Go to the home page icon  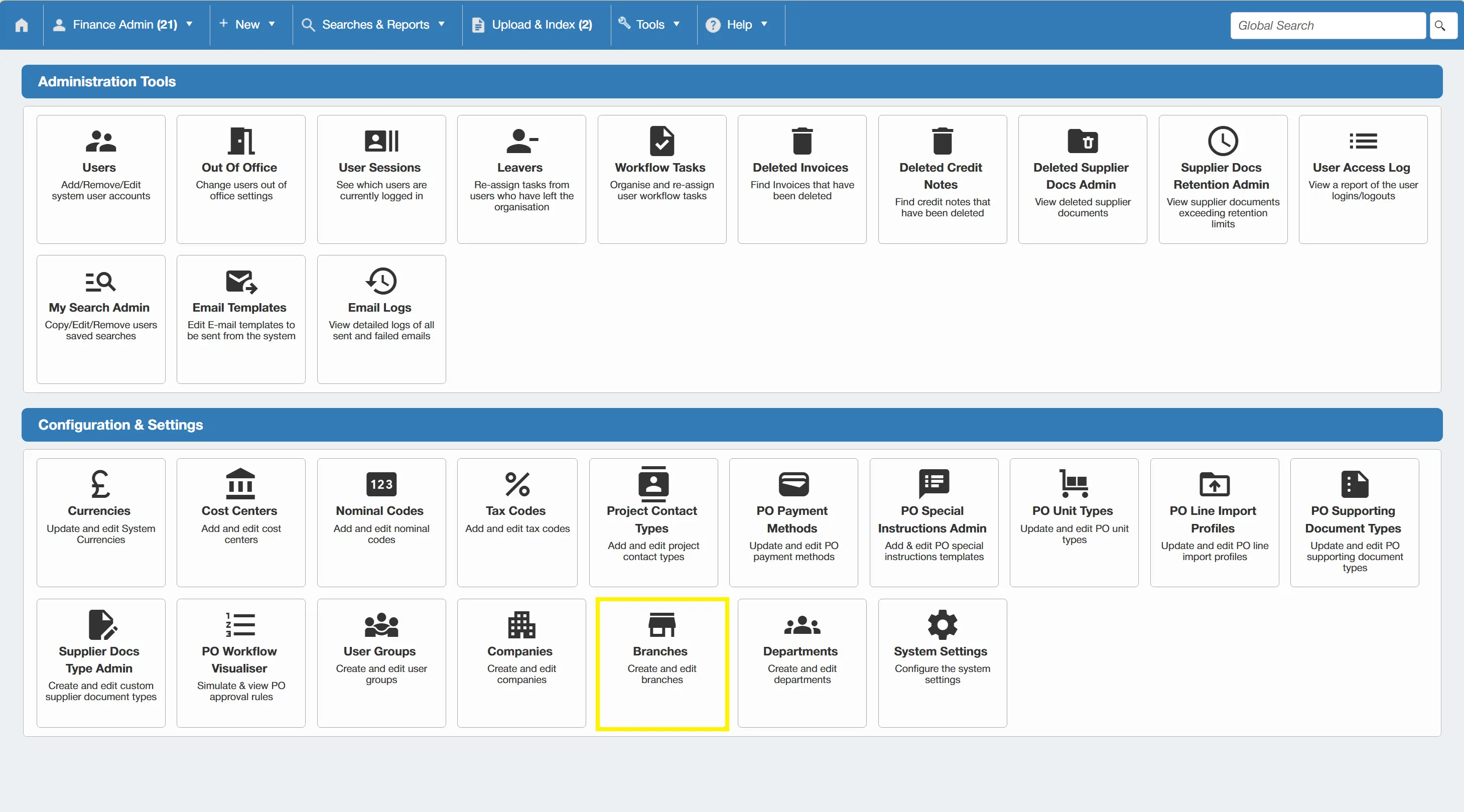coord(22,25)
